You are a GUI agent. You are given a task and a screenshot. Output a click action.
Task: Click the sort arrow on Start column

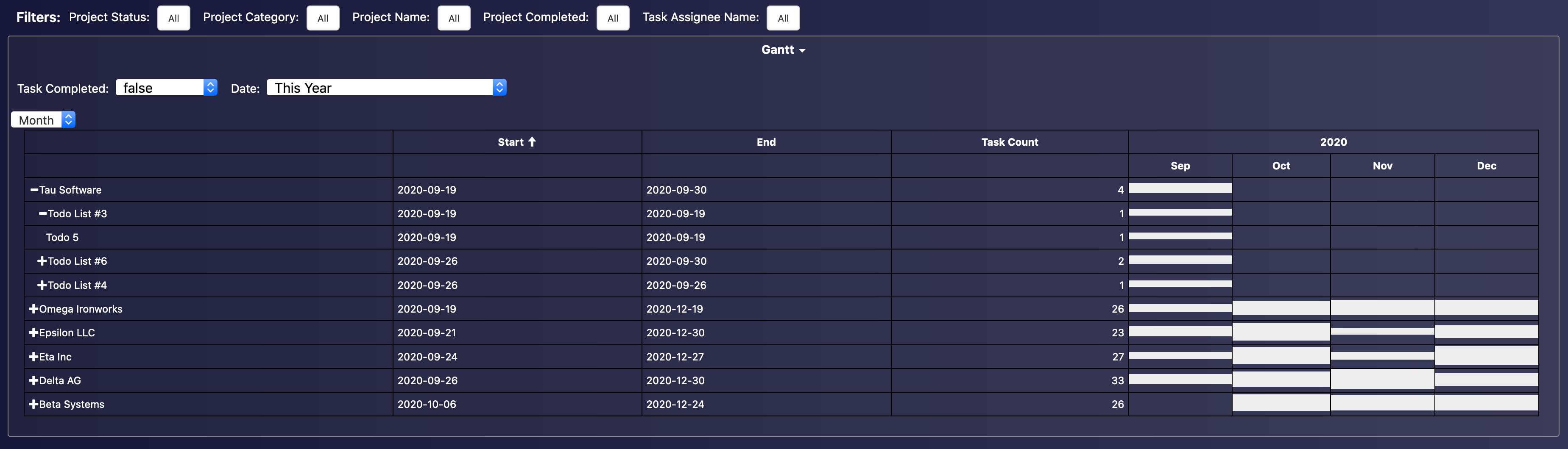click(531, 141)
